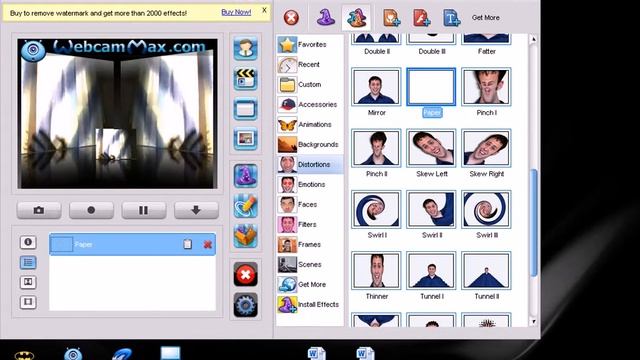The width and height of the screenshot is (640, 360).
Task: Close the buy watermark banner
Action: [264, 10]
